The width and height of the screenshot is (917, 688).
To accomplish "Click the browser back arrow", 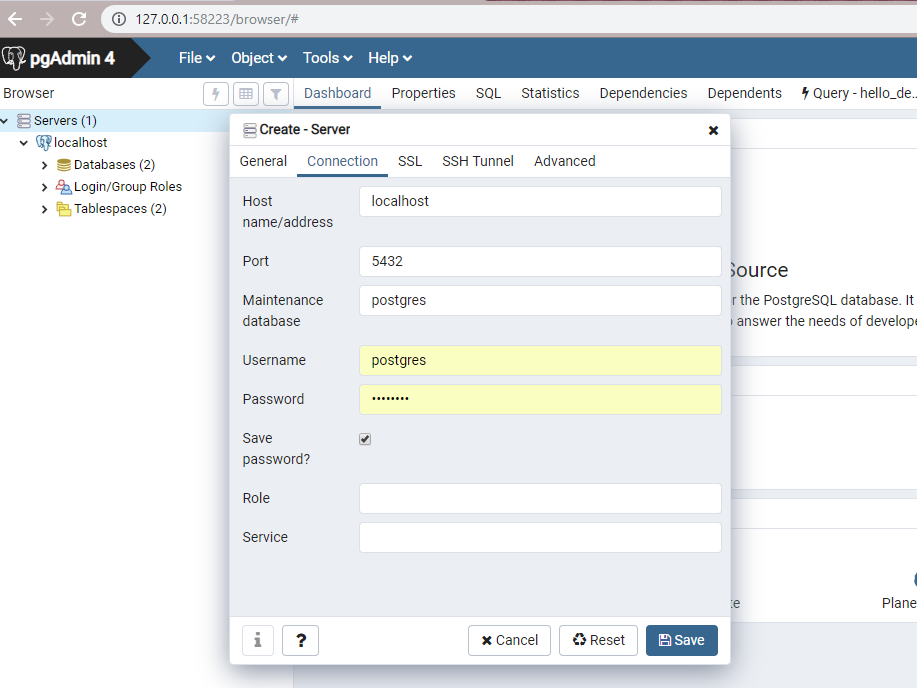I will point(15,19).
